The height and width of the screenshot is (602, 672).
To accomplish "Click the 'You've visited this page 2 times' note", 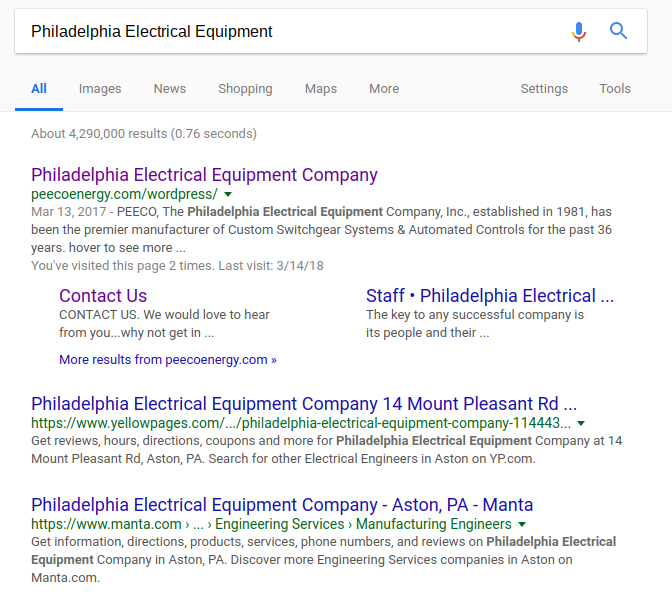I will [x=177, y=266].
